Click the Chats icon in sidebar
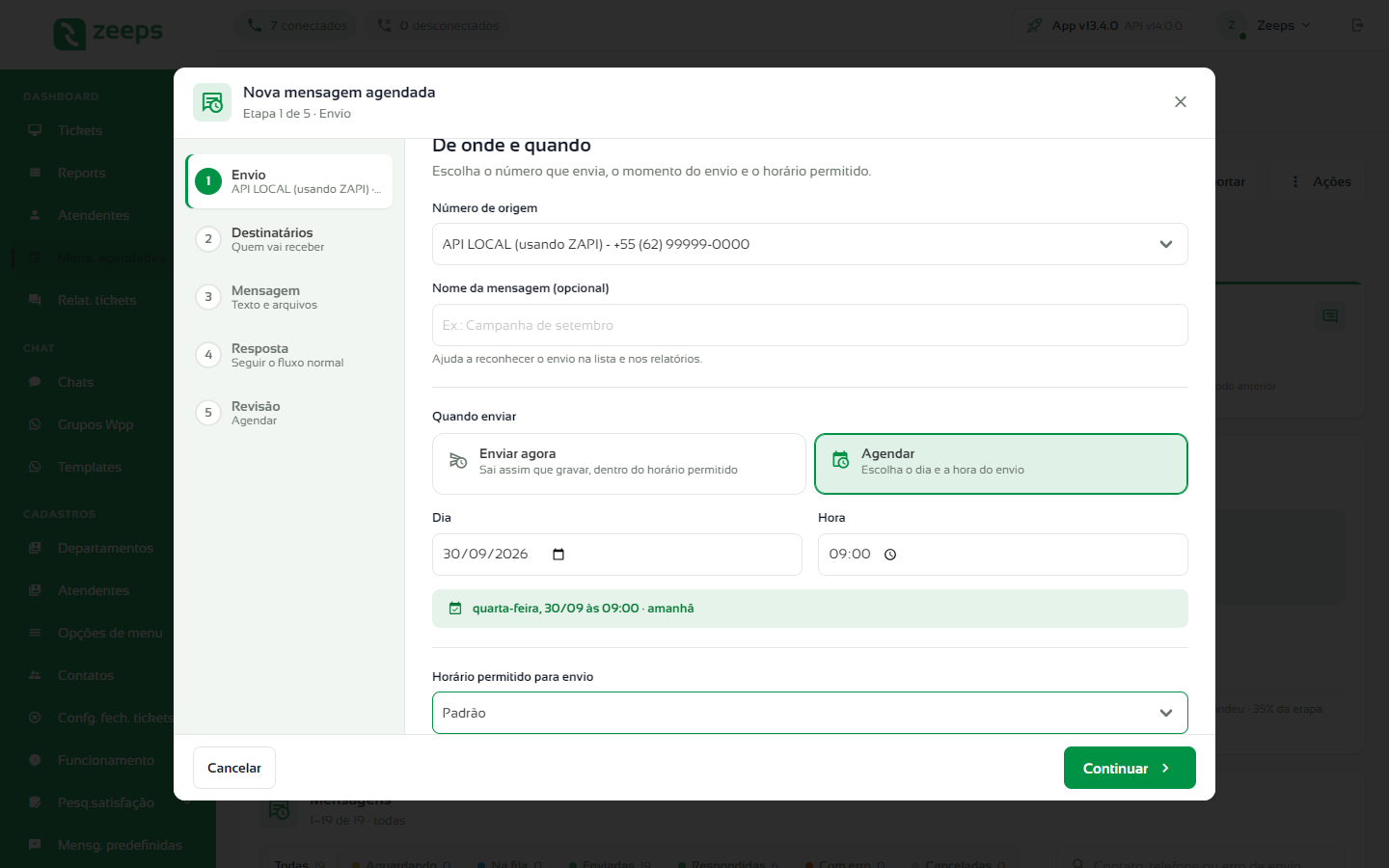This screenshot has height=868, width=1389. pyautogui.click(x=35, y=382)
